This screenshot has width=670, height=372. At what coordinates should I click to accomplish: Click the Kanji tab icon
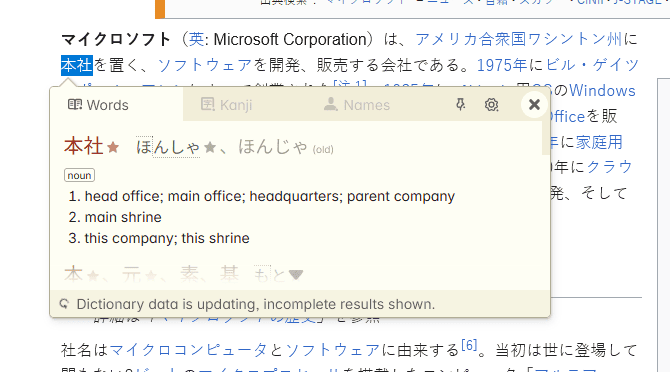click(x=208, y=105)
